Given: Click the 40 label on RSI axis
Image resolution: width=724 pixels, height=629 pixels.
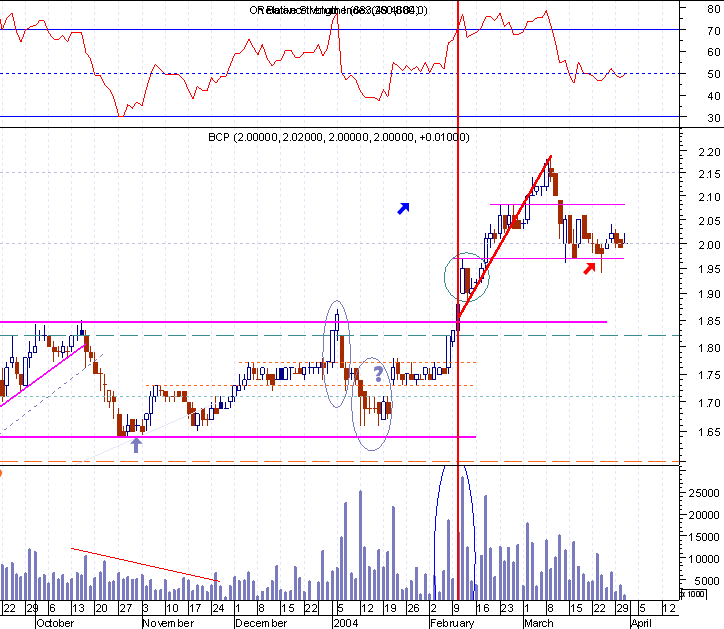Looking at the screenshot, I should [x=713, y=96].
